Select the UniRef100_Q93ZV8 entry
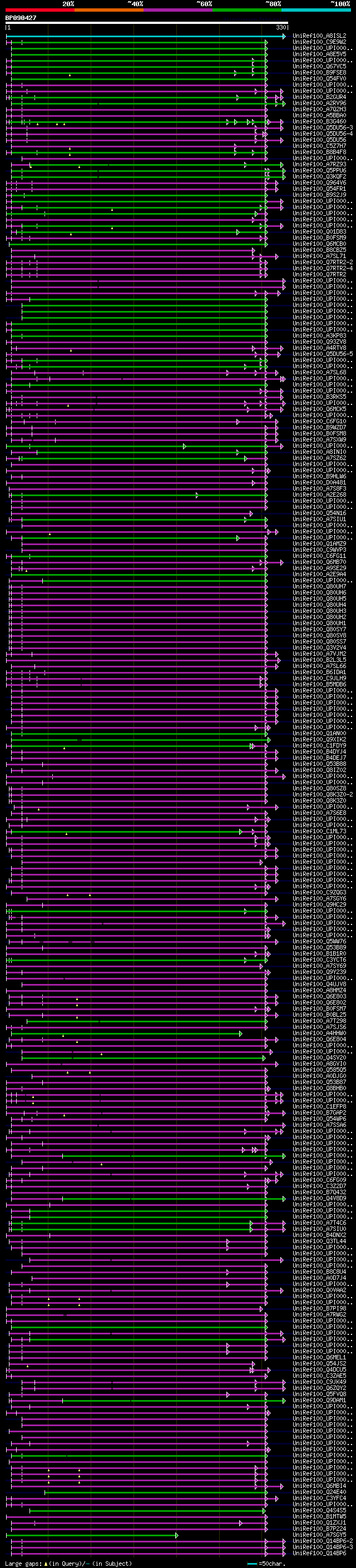 319,342
